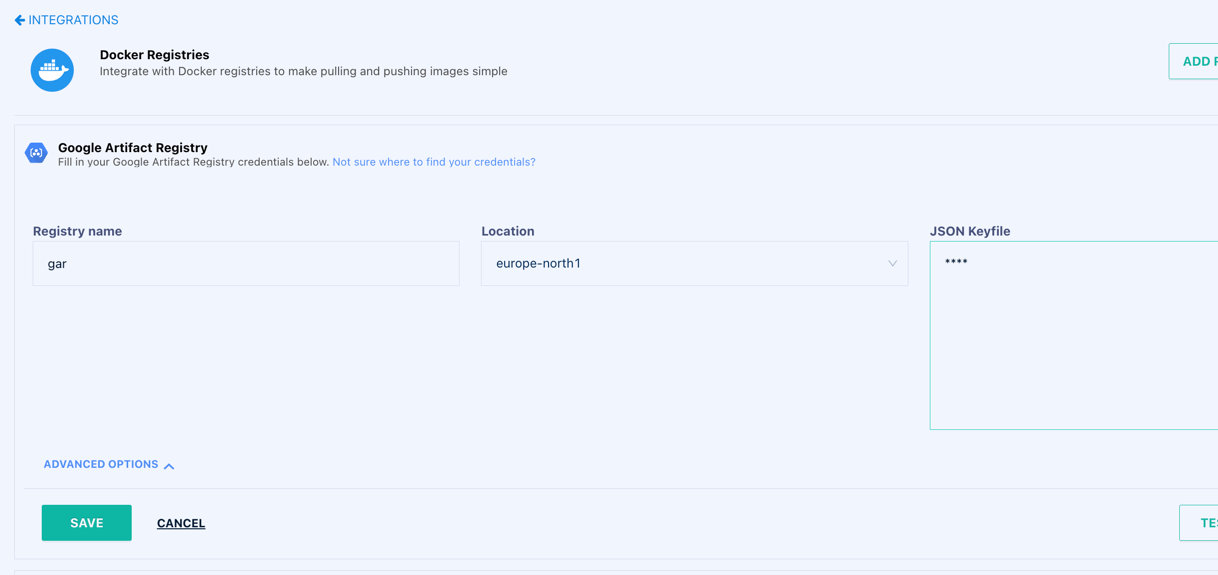The height and width of the screenshot is (575, 1218).
Task: Open the credentials help link
Action: pyautogui.click(x=433, y=162)
